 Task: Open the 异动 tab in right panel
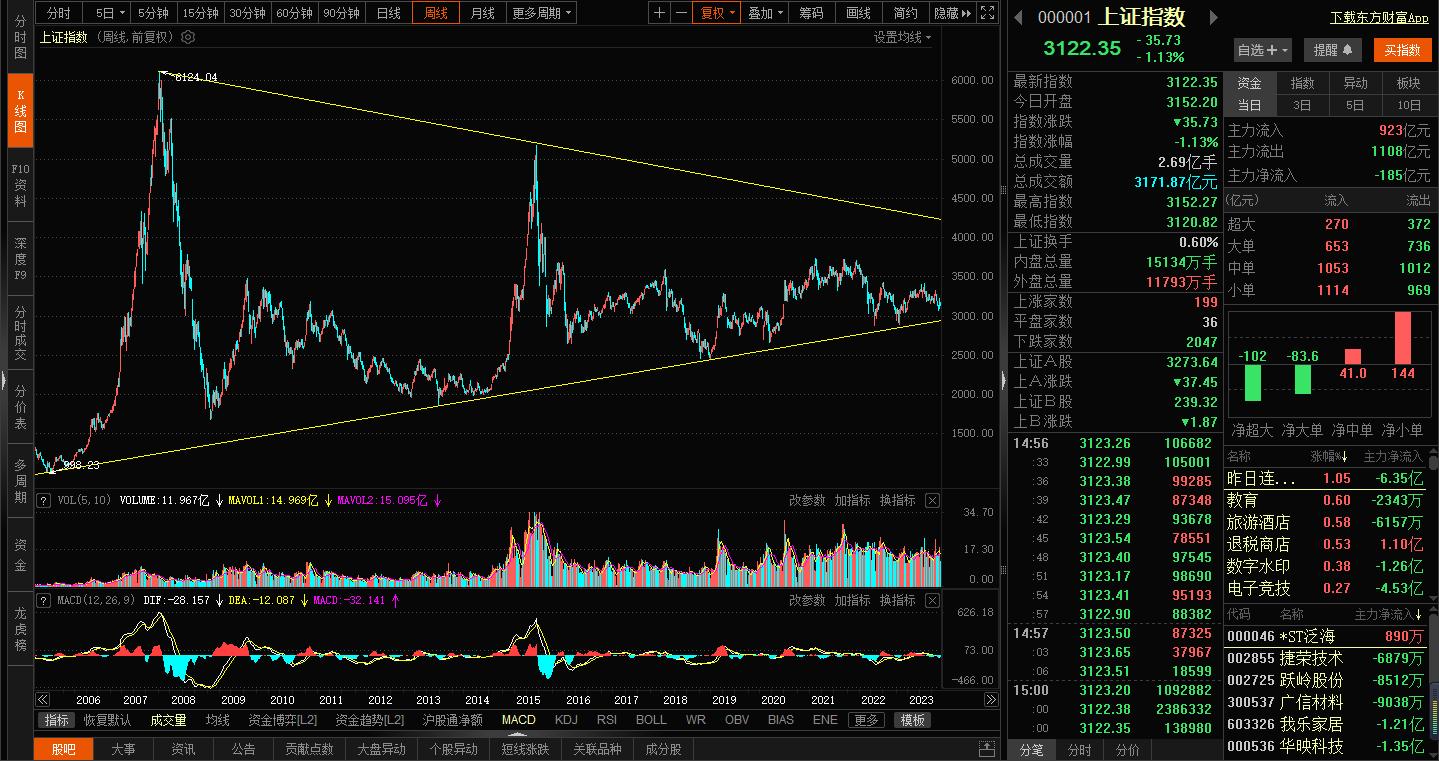[1355, 83]
